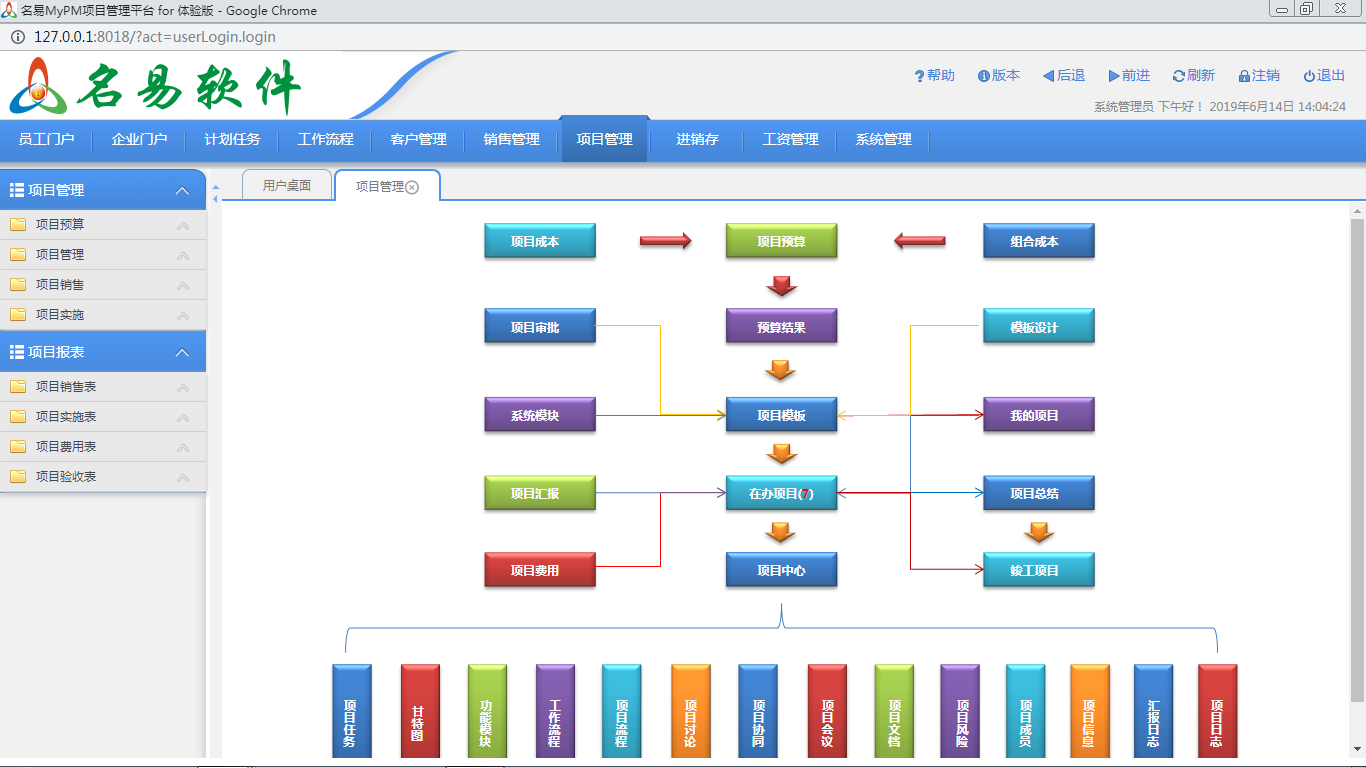Switch to the 用户桌面 tab
Image resolution: width=1366 pixels, height=768 pixels.
tap(287, 185)
